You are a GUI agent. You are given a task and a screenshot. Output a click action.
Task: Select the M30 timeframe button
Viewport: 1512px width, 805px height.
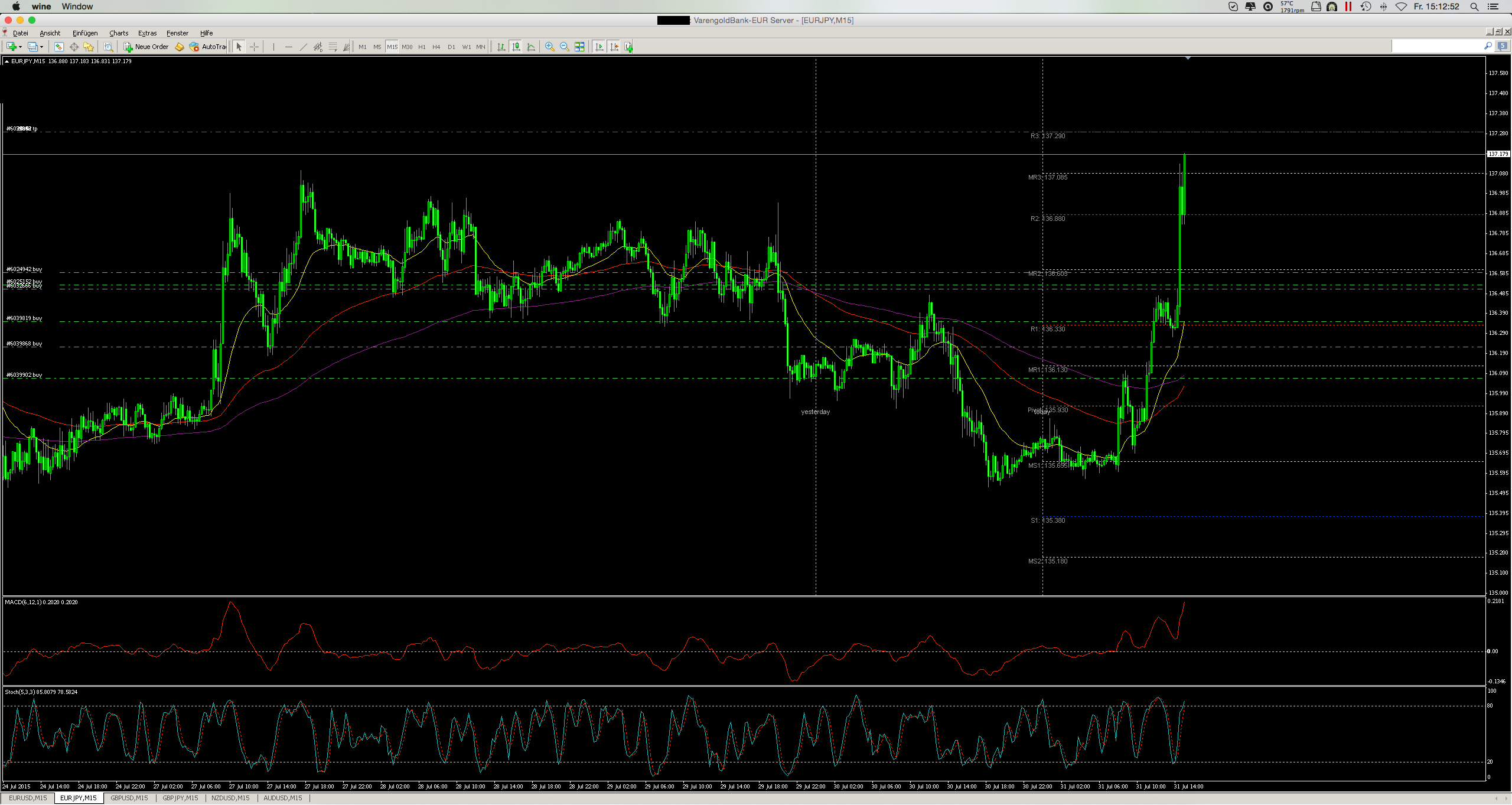[408, 47]
